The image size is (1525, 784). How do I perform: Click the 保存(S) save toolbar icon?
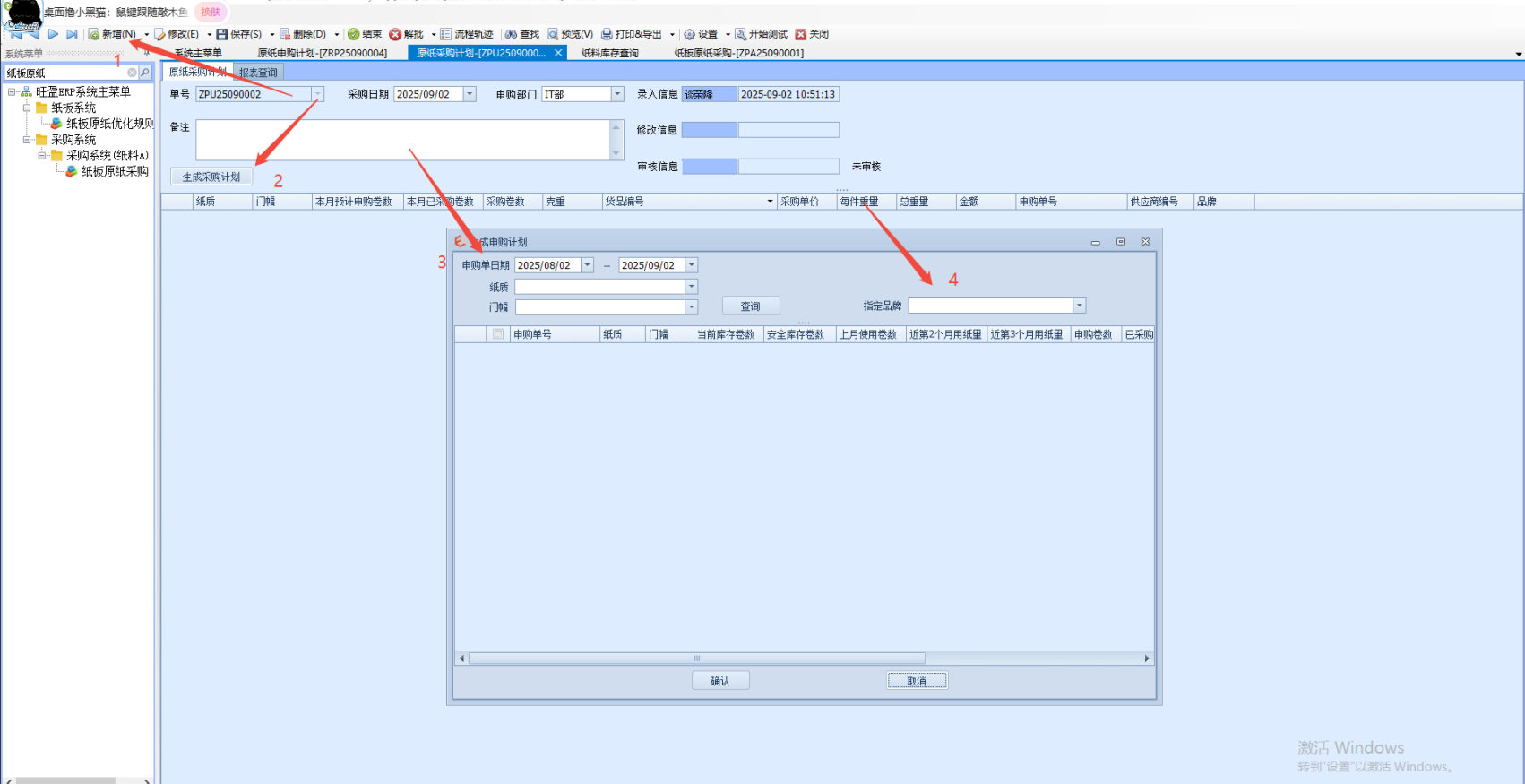click(x=222, y=34)
